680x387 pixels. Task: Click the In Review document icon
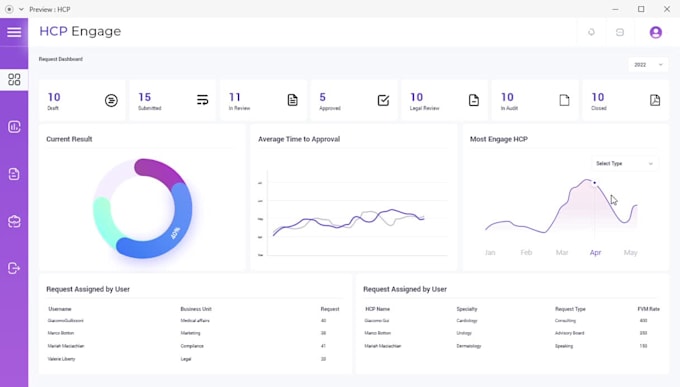coord(293,100)
